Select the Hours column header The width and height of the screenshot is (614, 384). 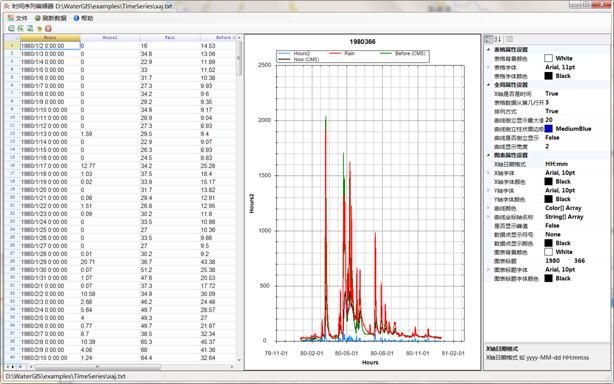pos(50,38)
